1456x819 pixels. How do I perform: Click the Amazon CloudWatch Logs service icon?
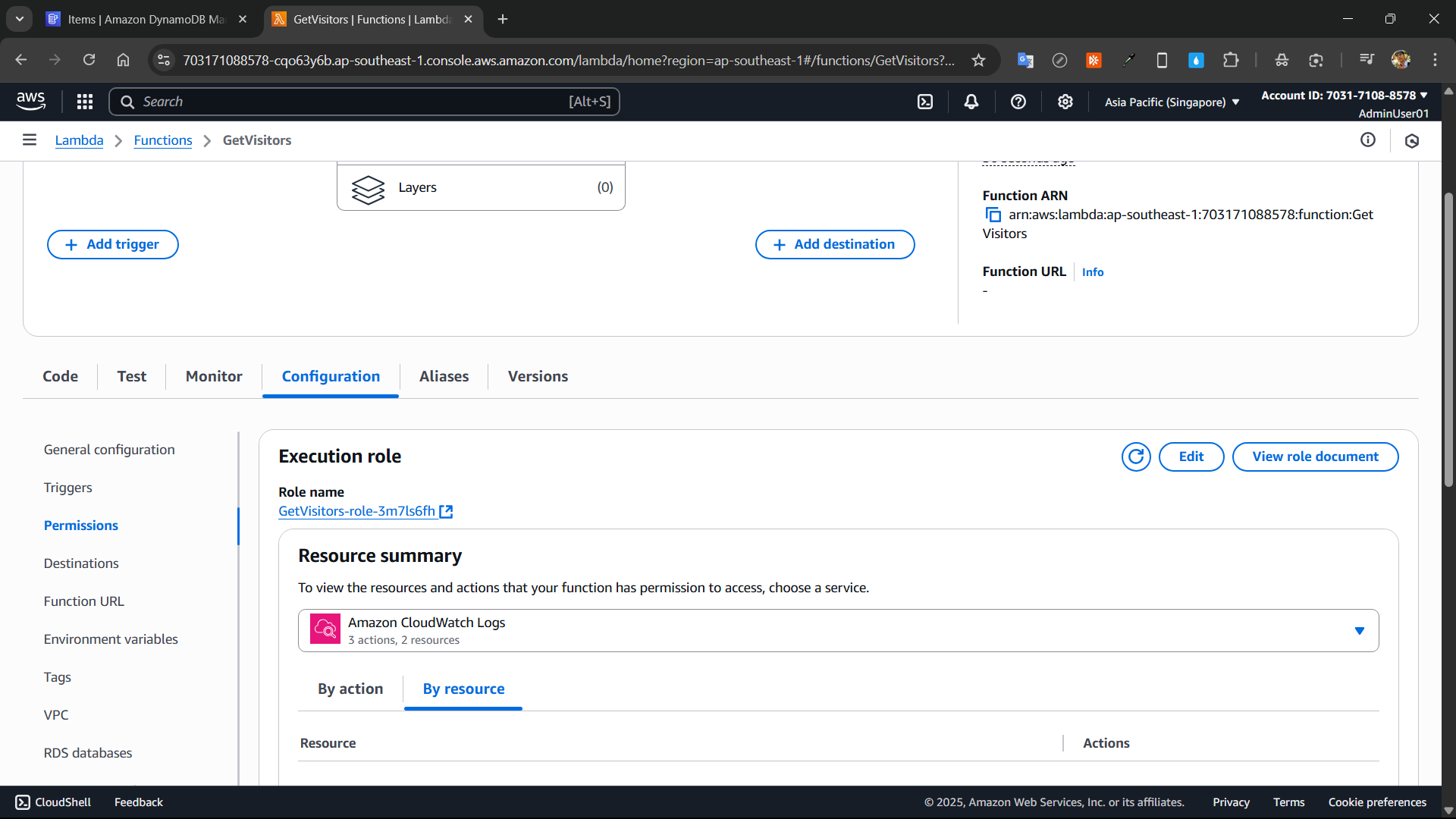point(325,629)
